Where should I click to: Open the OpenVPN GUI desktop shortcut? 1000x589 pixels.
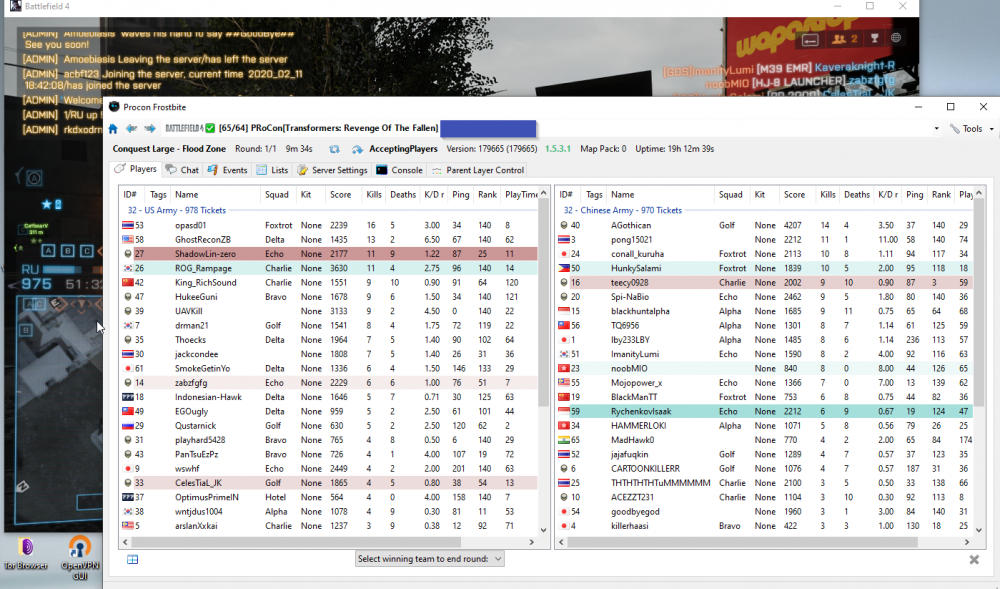(80, 548)
